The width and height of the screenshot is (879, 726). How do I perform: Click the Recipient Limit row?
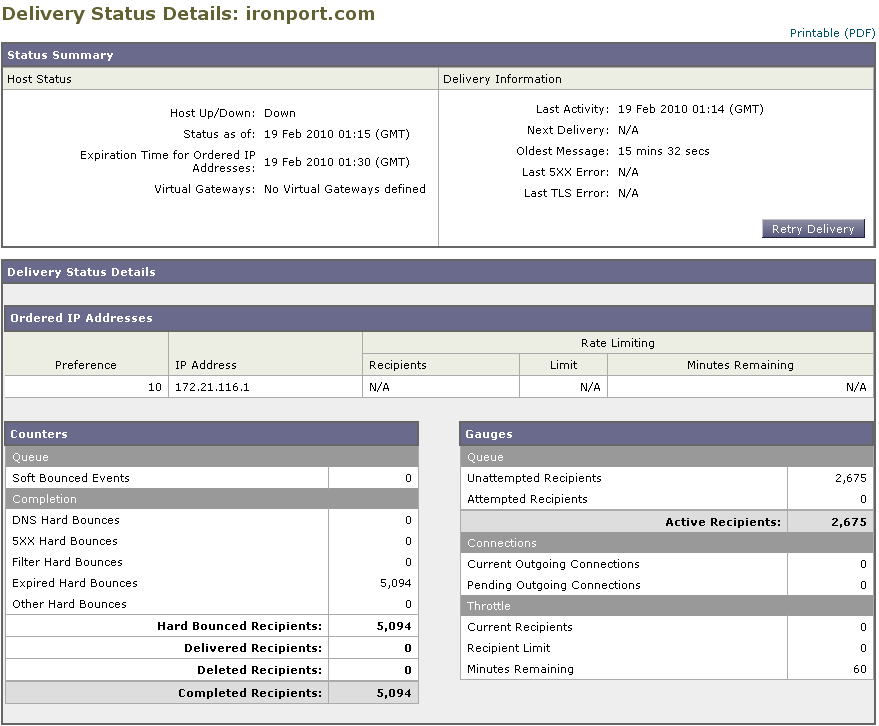(x=667, y=648)
